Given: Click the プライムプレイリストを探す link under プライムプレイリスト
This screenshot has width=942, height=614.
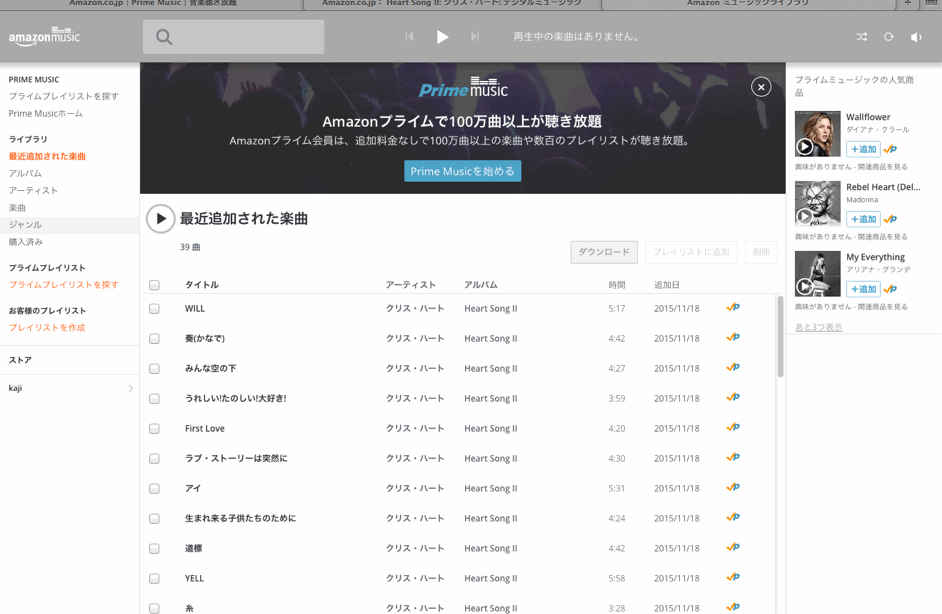Looking at the screenshot, I should click(63, 285).
